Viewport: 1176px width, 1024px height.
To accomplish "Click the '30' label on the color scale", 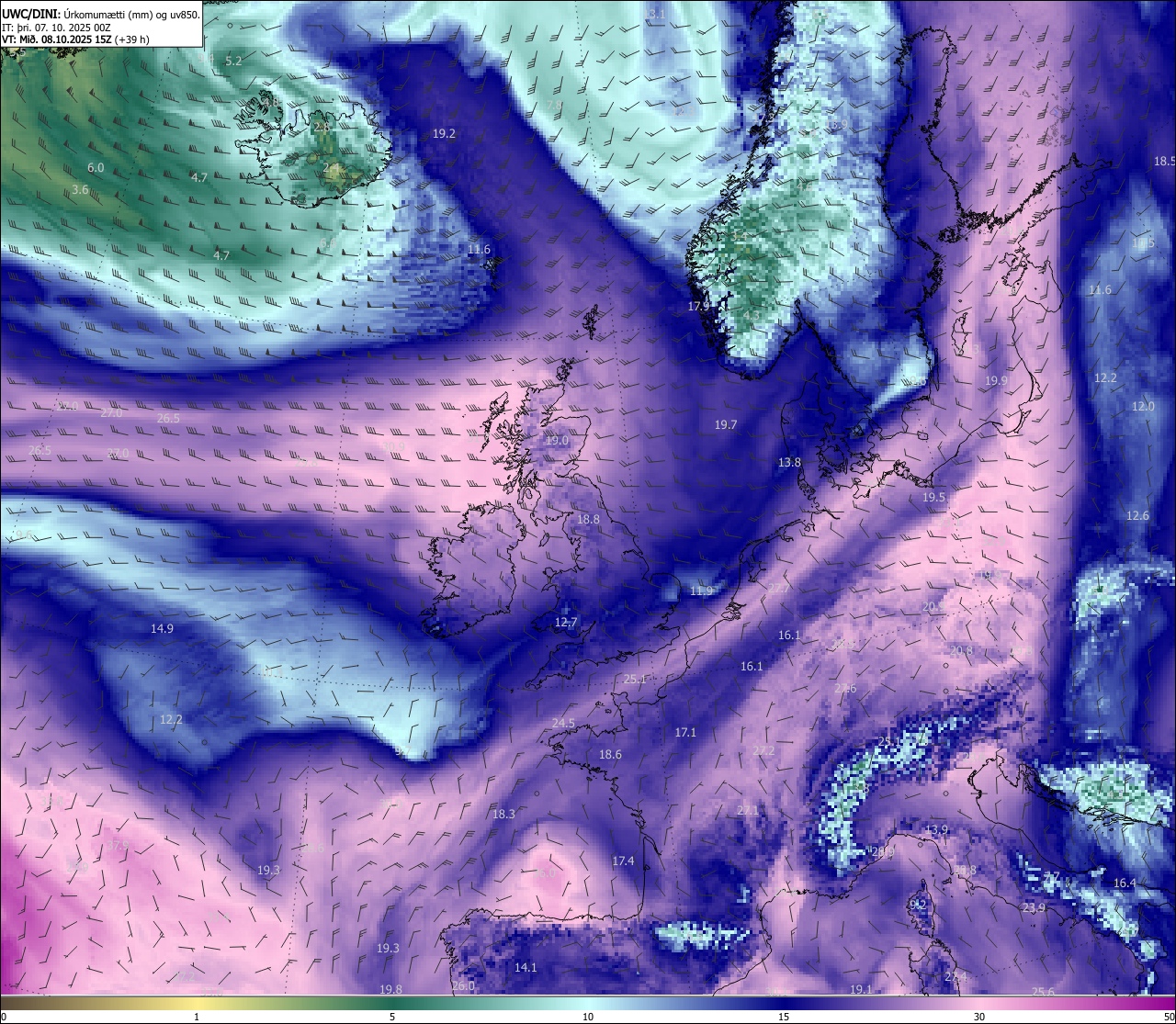I will click(x=979, y=1017).
